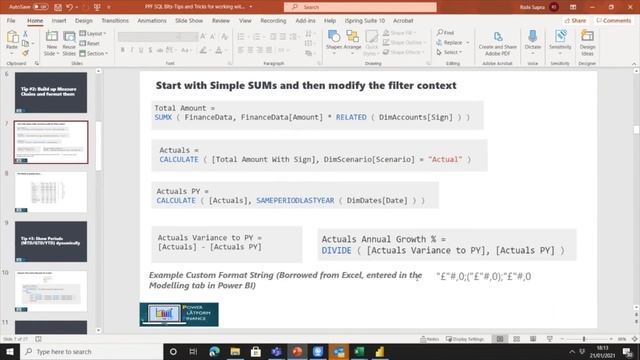Click the New Slide icon
640x360 pixels.
coord(51,37)
